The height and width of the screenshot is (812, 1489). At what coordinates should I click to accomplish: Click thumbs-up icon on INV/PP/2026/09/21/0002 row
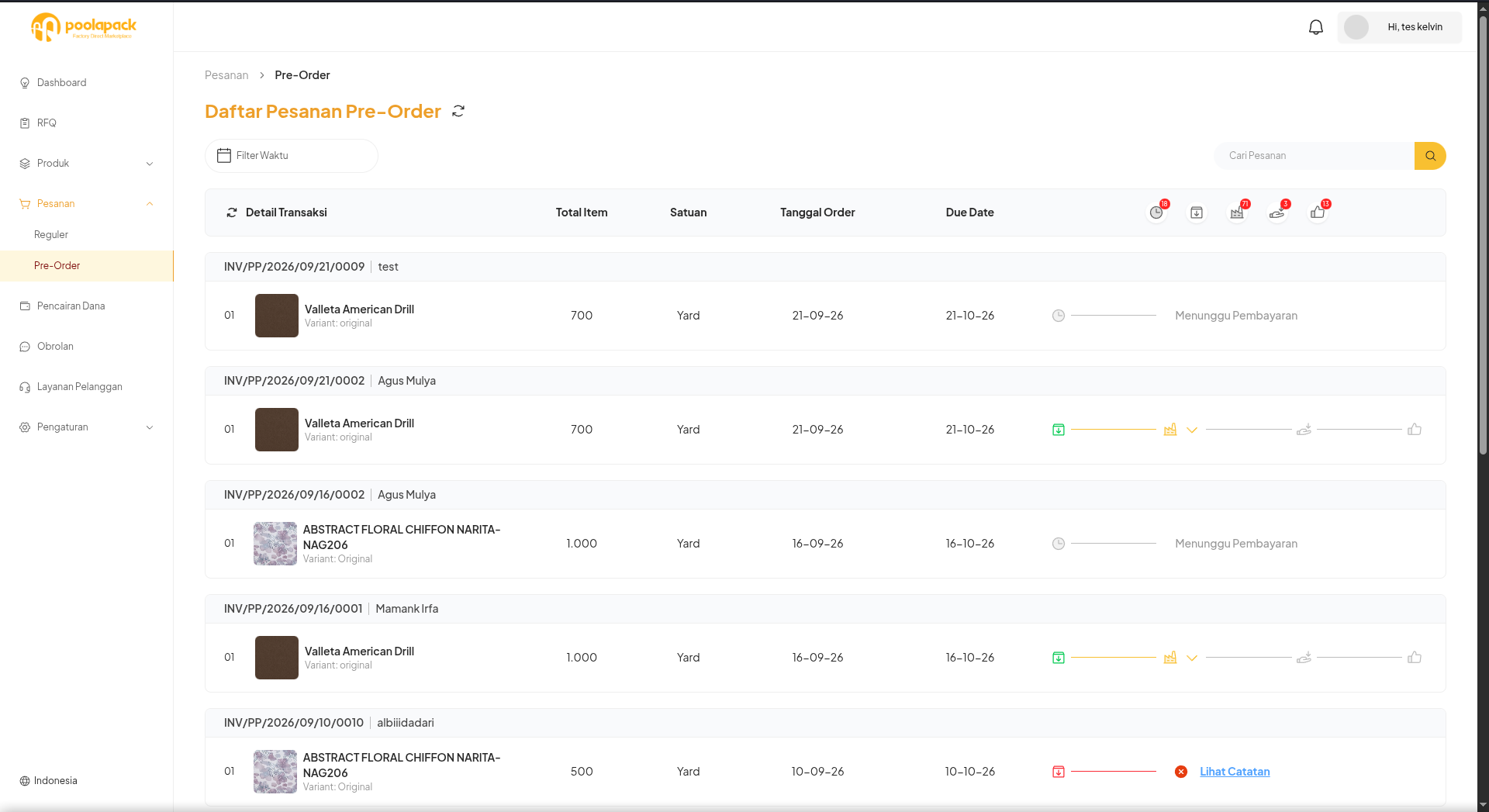tap(1415, 430)
